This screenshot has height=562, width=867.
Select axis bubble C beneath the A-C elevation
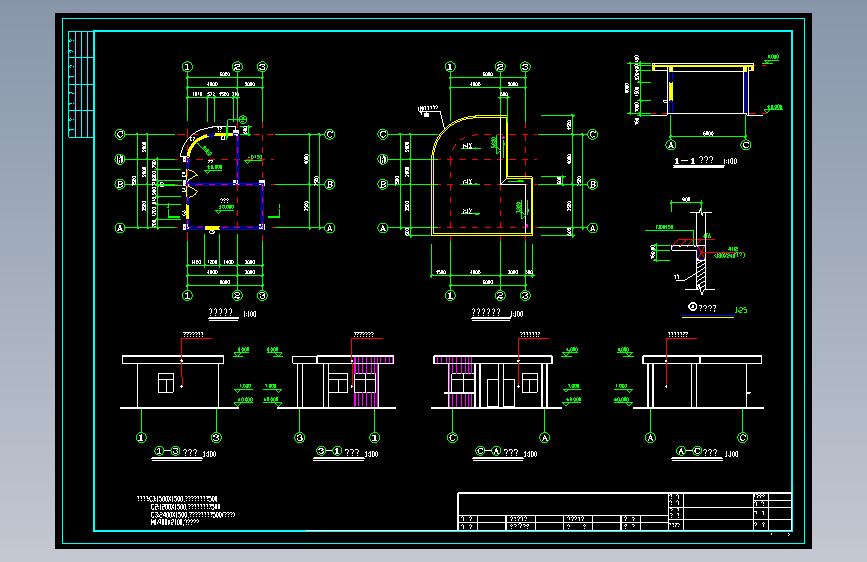point(743,438)
